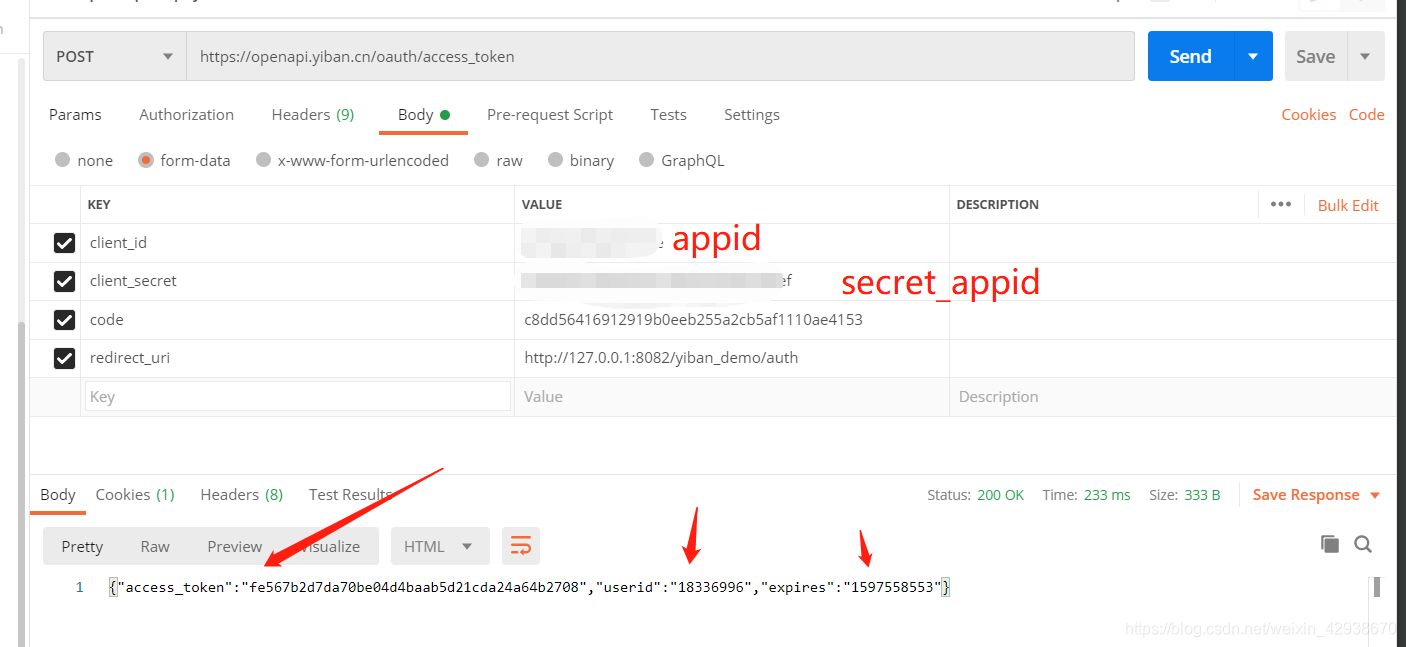
Task: Select the binary body type
Action: click(x=580, y=160)
